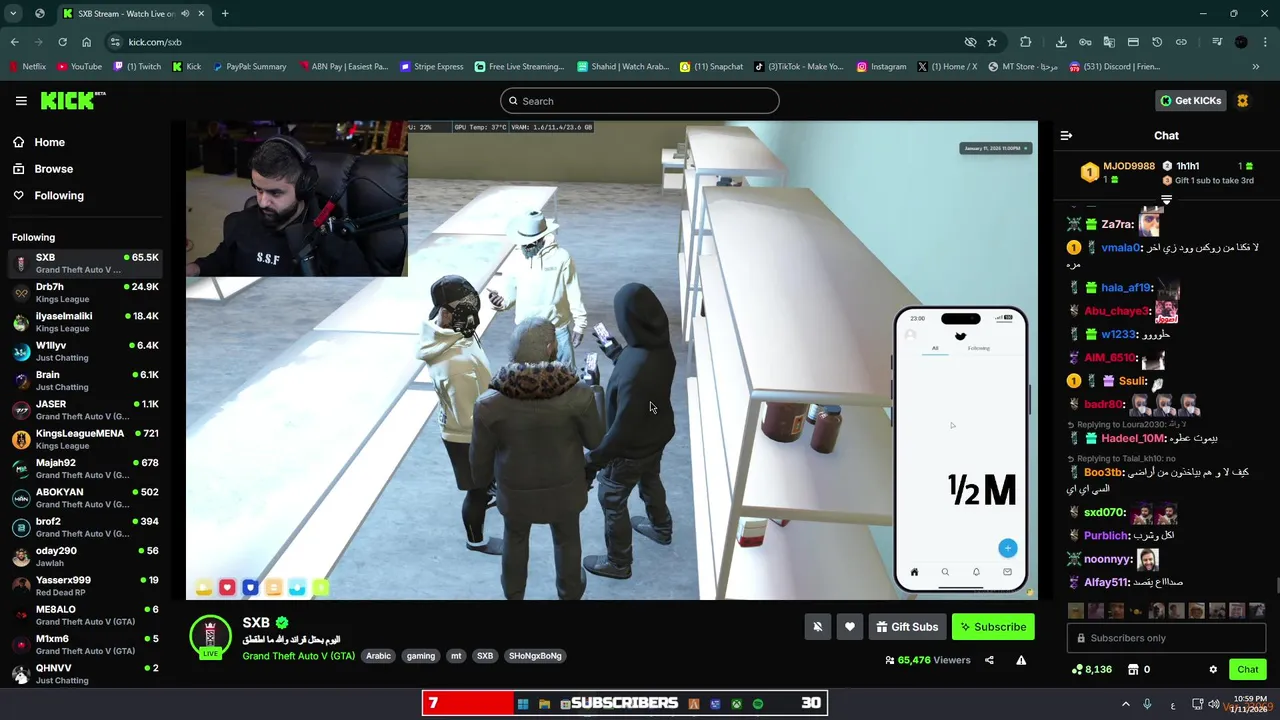
Task: Click SXB streamer live avatar
Action: (210, 637)
